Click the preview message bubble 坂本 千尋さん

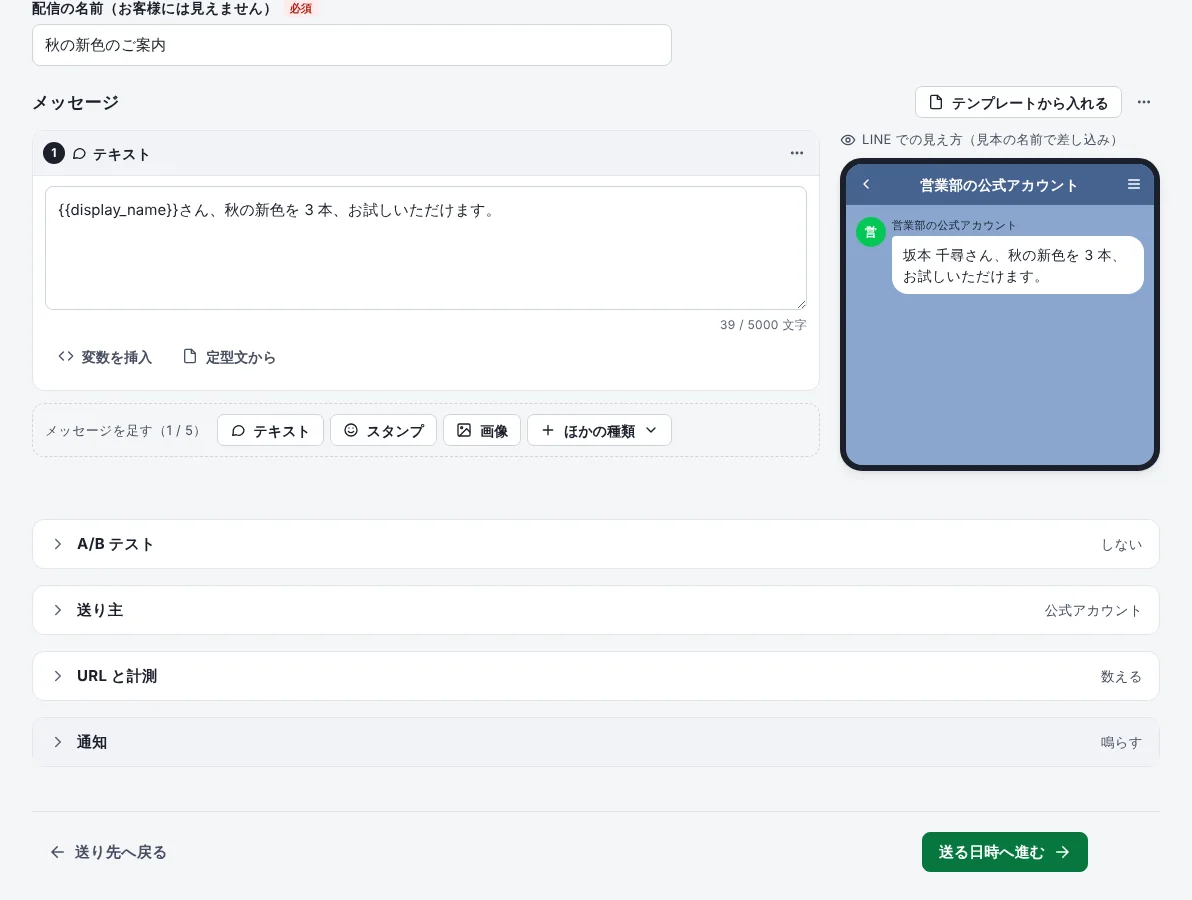tap(1017, 265)
